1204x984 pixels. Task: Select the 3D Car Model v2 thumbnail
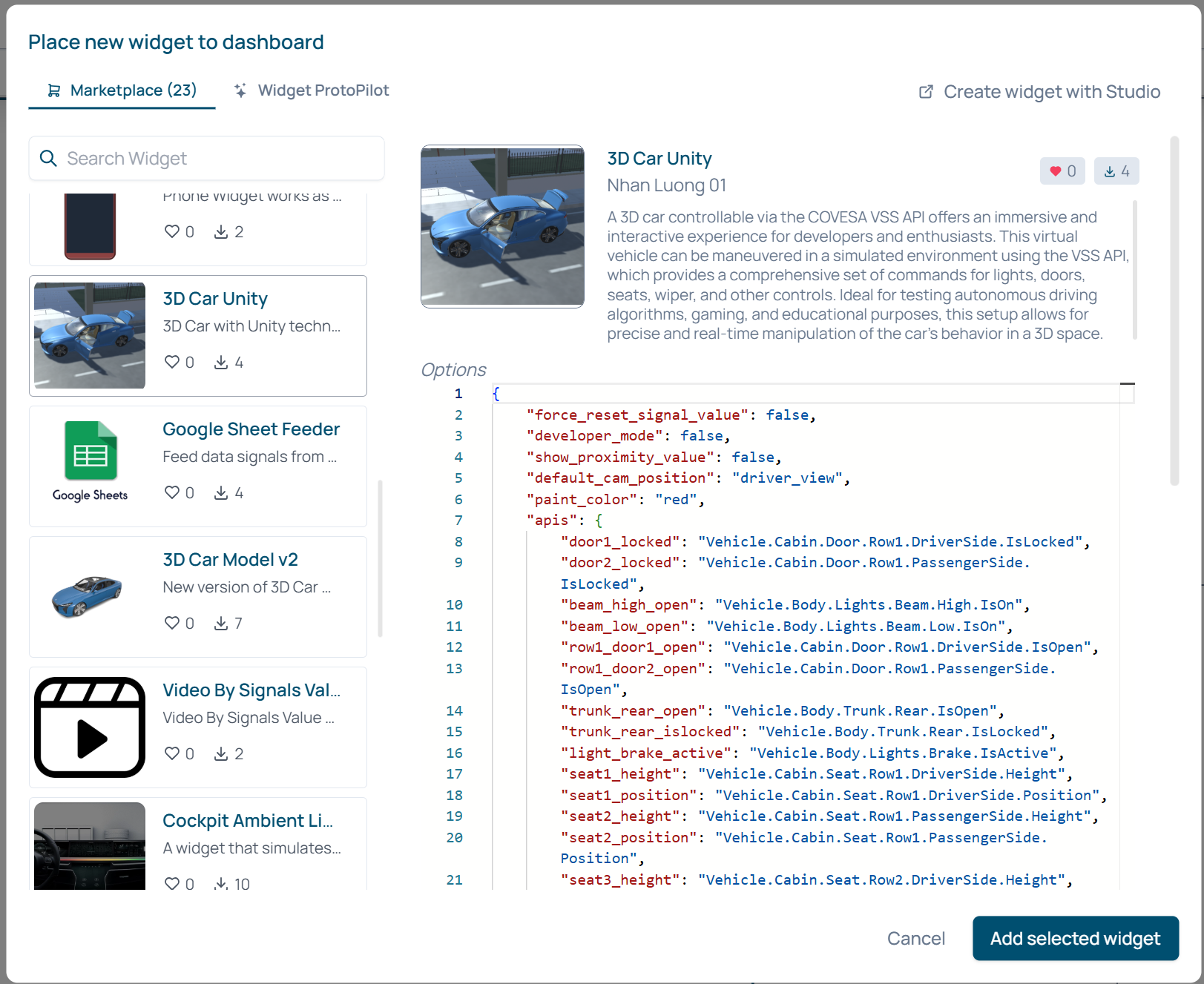coord(88,595)
